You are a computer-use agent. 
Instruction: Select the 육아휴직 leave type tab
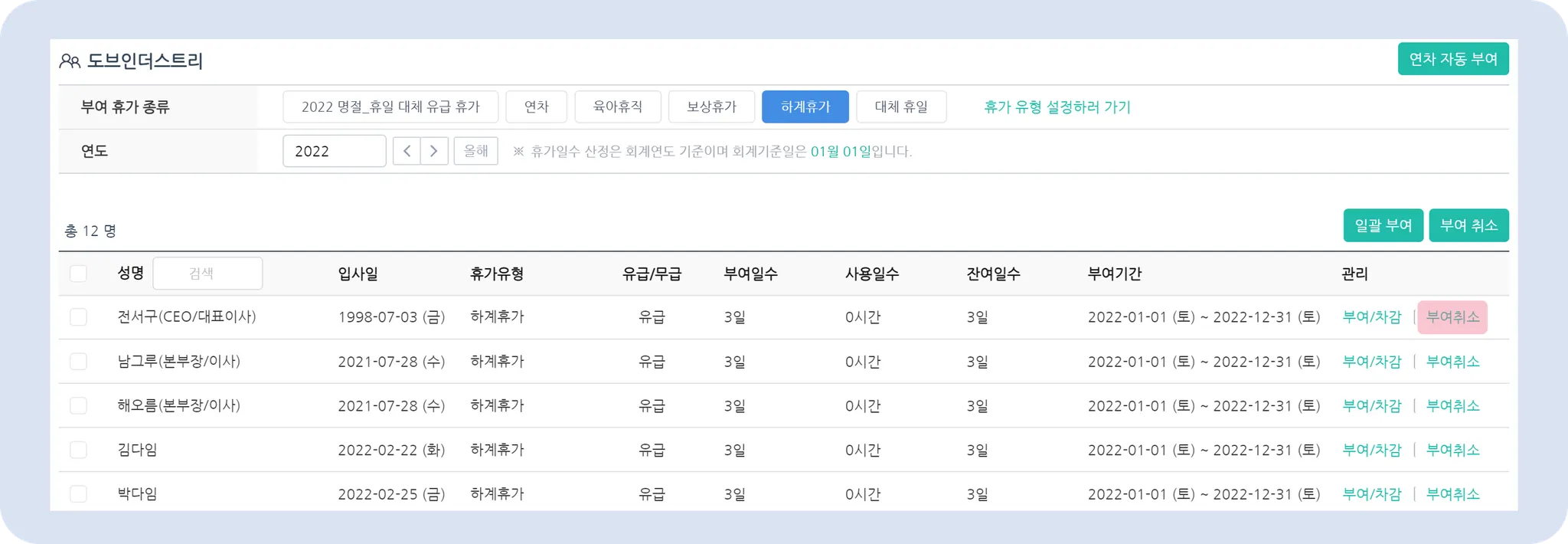point(618,107)
